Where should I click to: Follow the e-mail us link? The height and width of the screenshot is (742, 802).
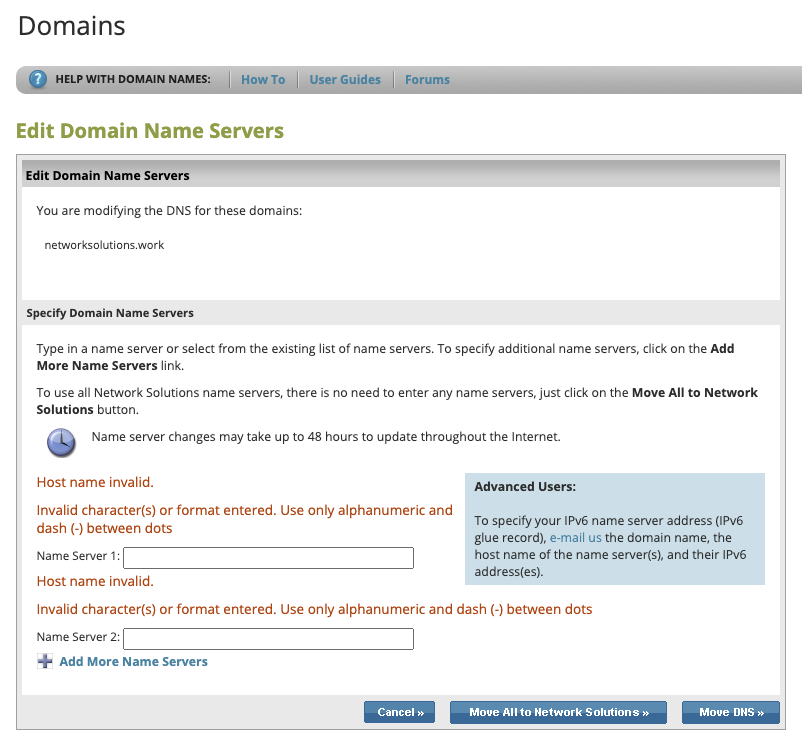point(575,537)
